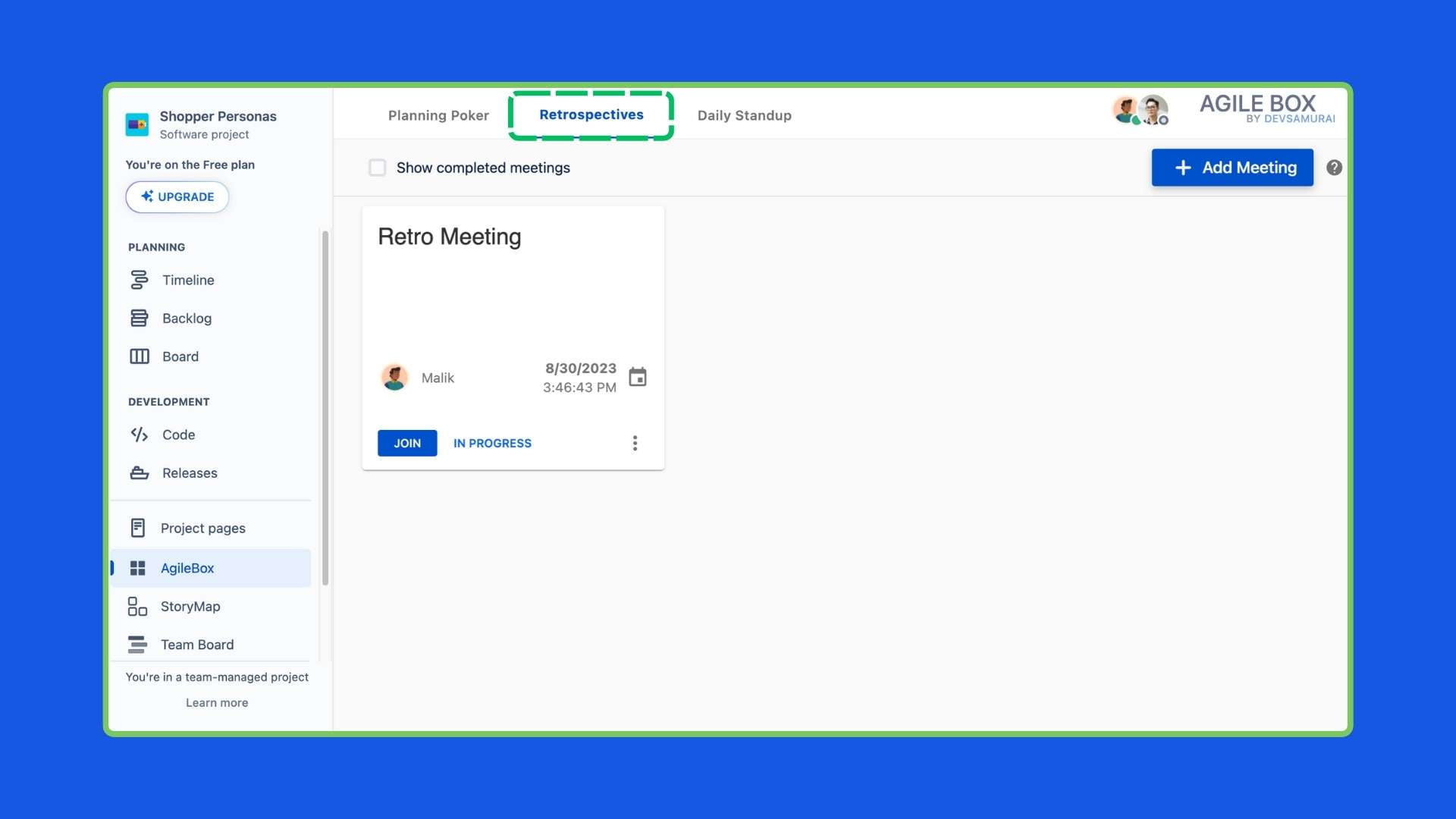
Task: Click the AgileBox grid icon in sidebar
Action: [x=138, y=568]
